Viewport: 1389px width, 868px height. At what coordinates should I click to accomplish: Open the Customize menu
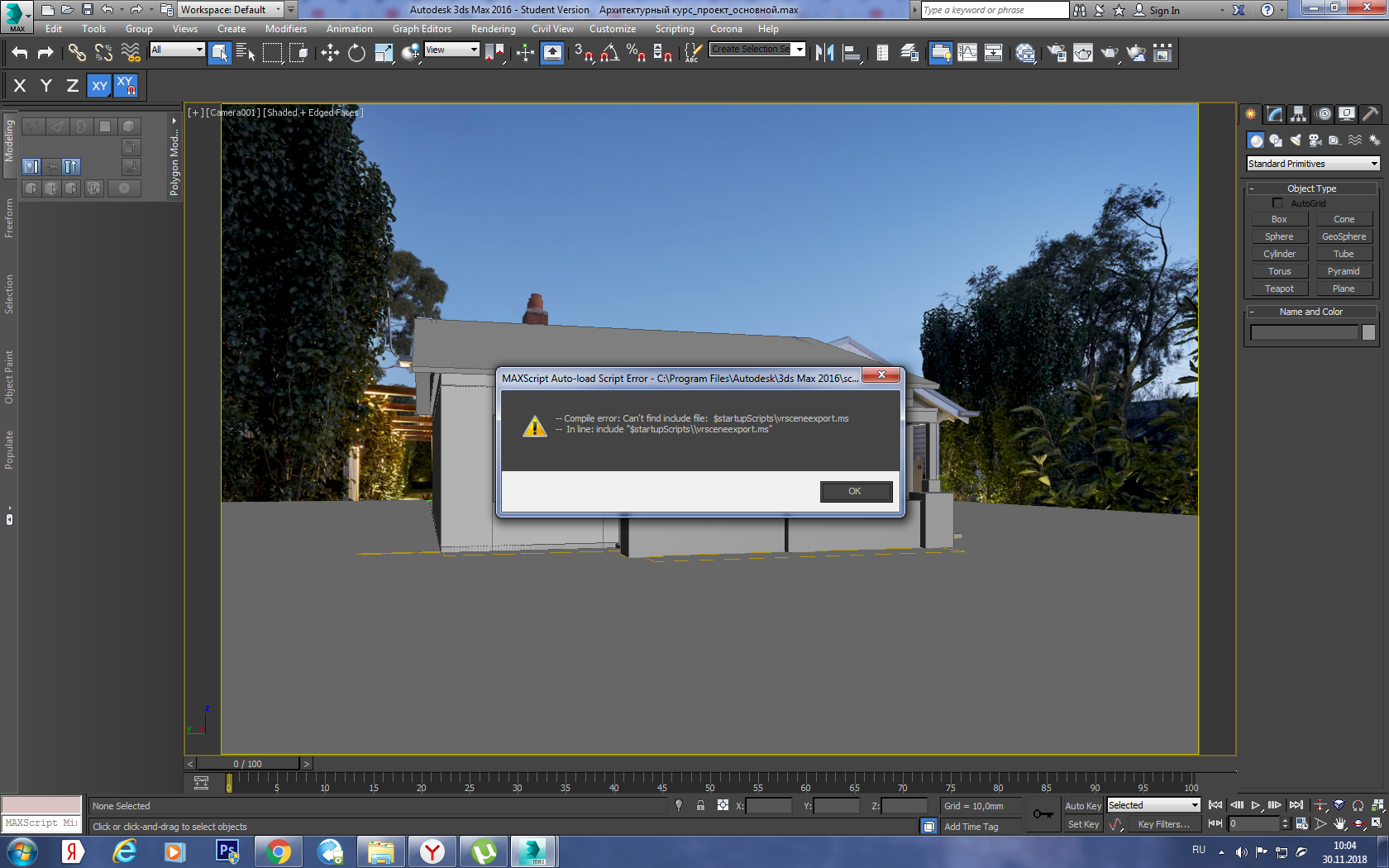(x=613, y=29)
